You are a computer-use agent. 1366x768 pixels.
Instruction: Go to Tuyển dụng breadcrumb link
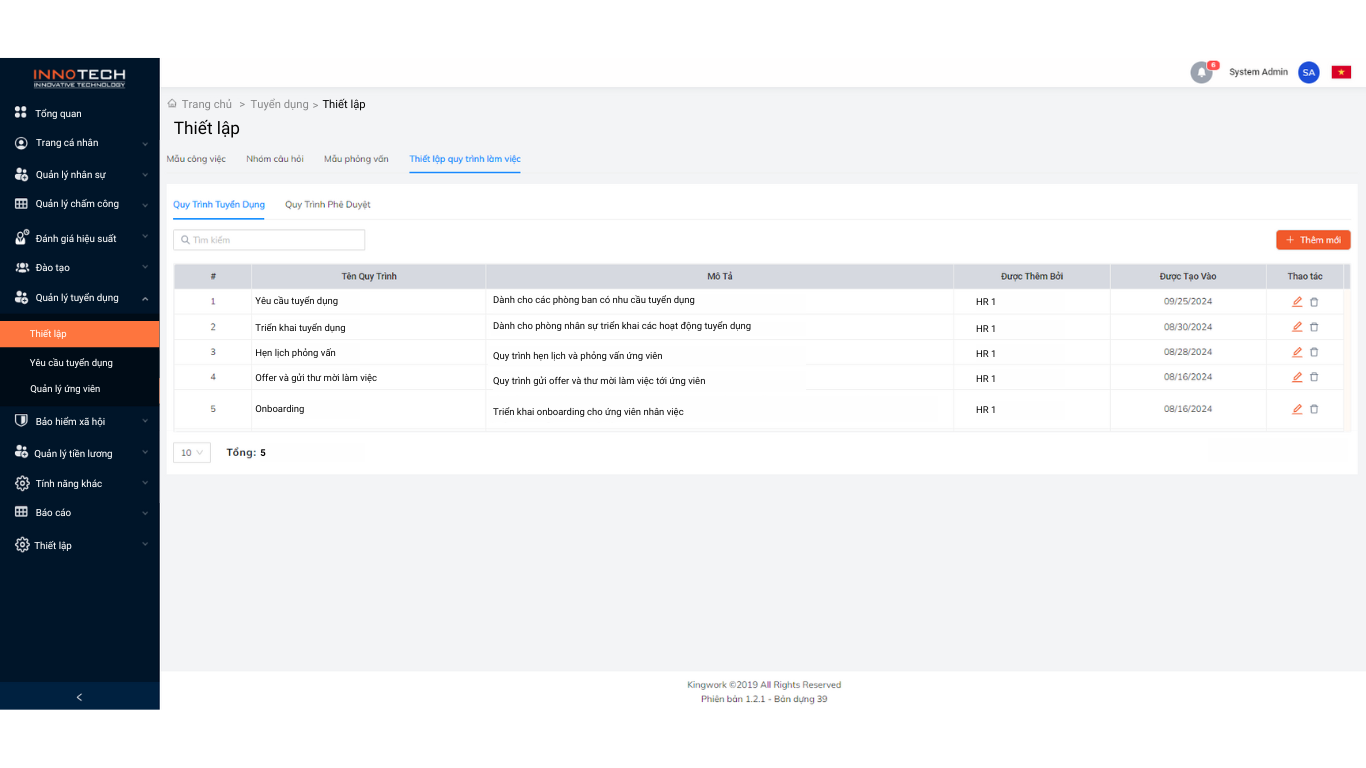coord(280,104)
